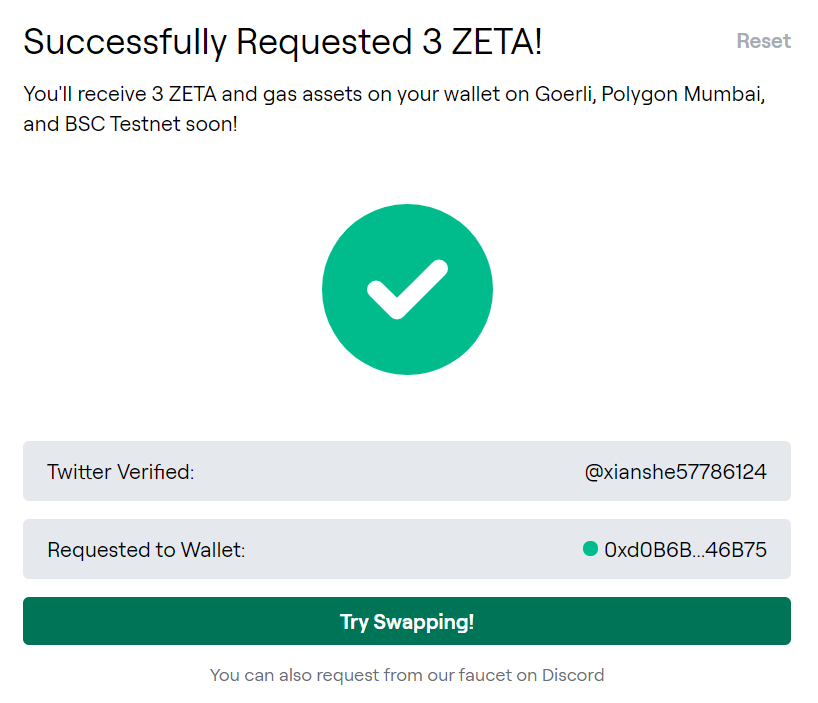Viewport: 818px width, 703px height.
Task: Click the "Twitter Verified:" label
Action: pos(121,471)
